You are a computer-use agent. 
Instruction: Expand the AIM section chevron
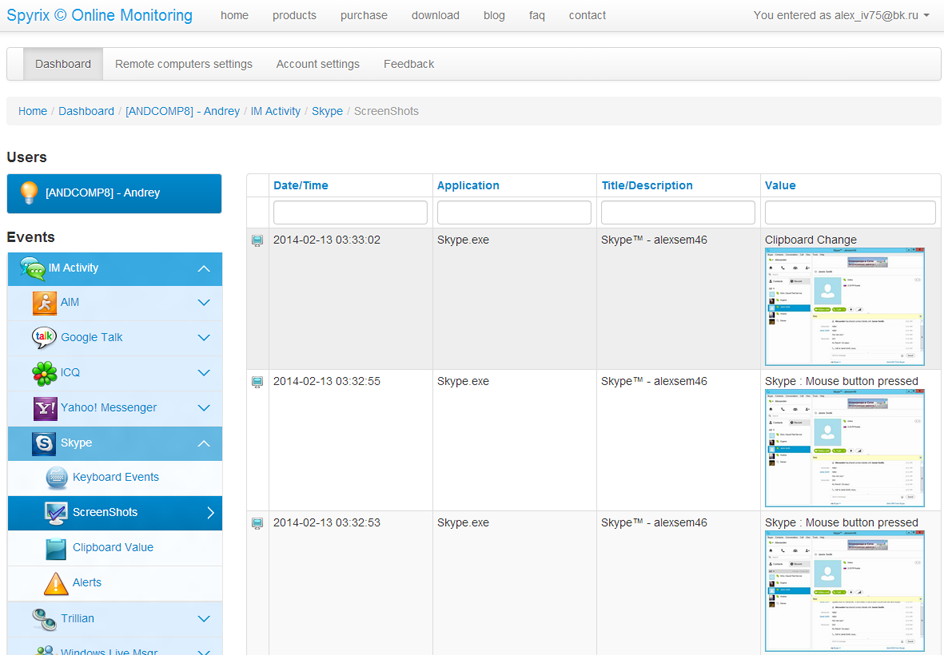[x=204, y=303]
